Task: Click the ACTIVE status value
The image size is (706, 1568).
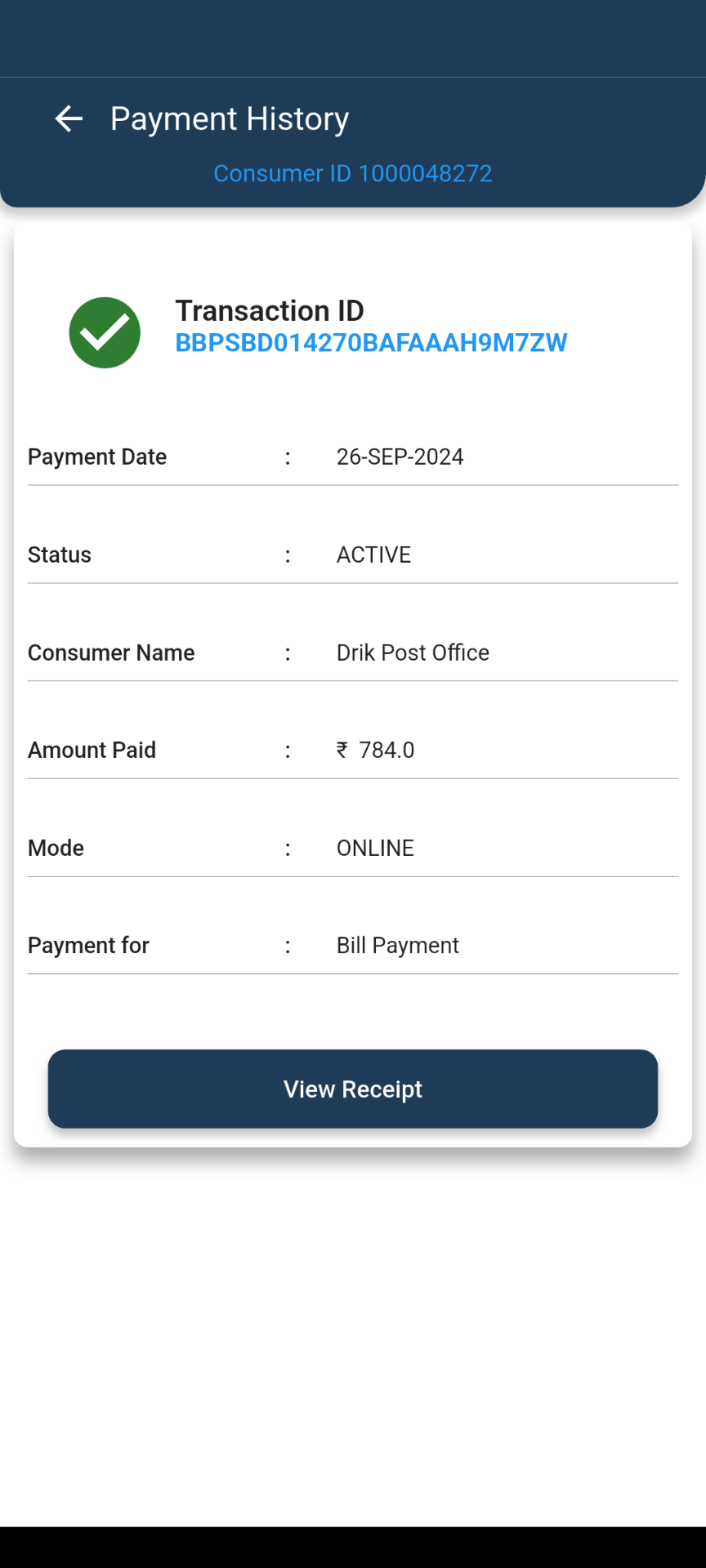Action: (x=373, y=555)
